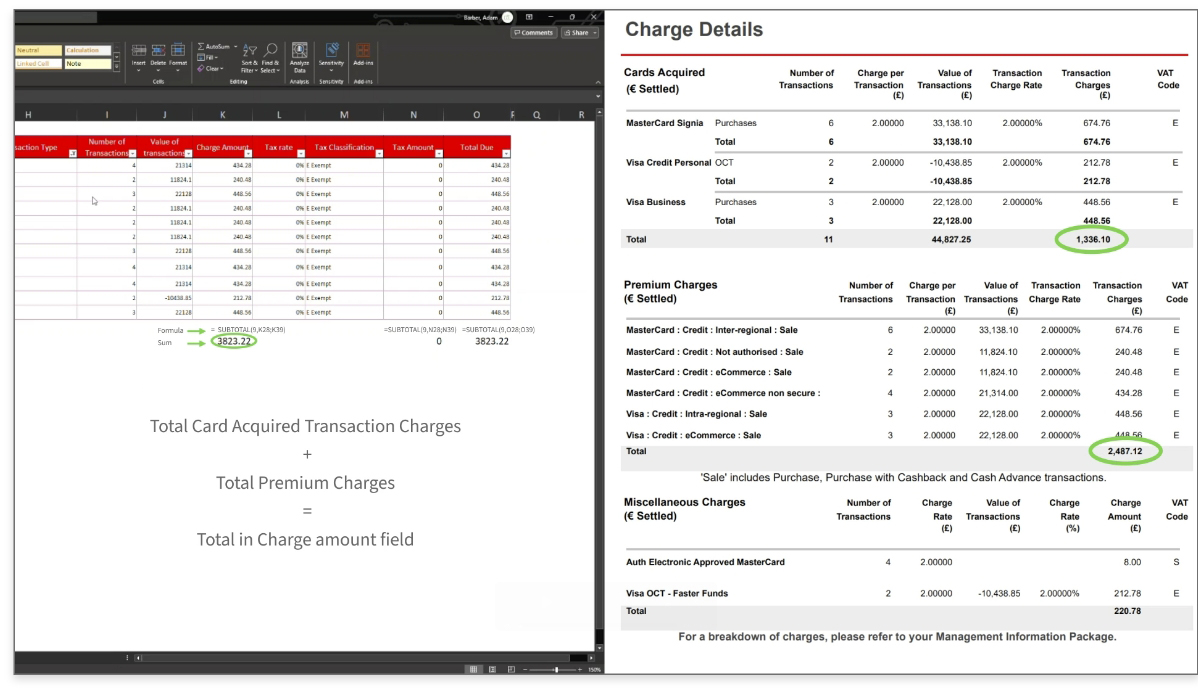
Task: Click the Charge Details heading
Action: coord(694,30)
